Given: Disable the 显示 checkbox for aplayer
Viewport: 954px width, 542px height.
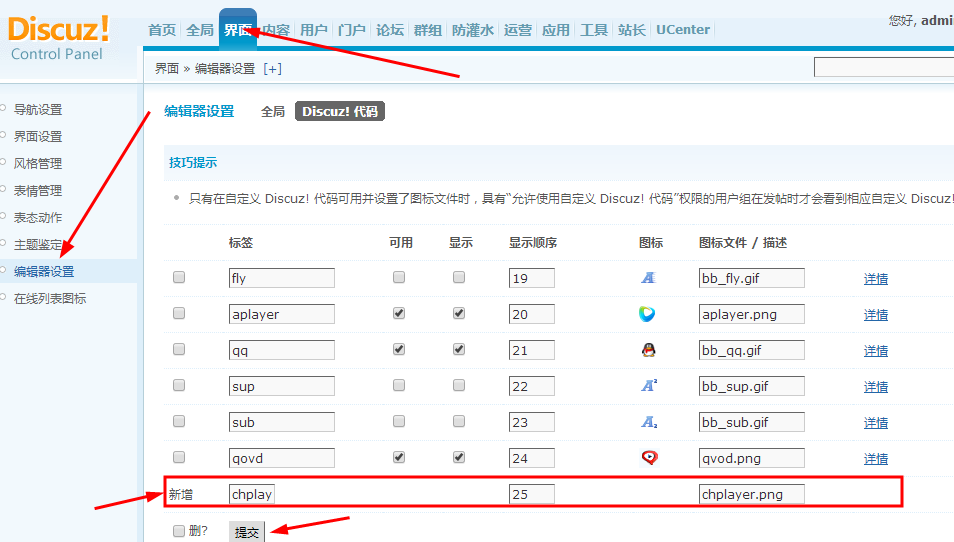Looking at the screenshot, I should pos(459,313).
